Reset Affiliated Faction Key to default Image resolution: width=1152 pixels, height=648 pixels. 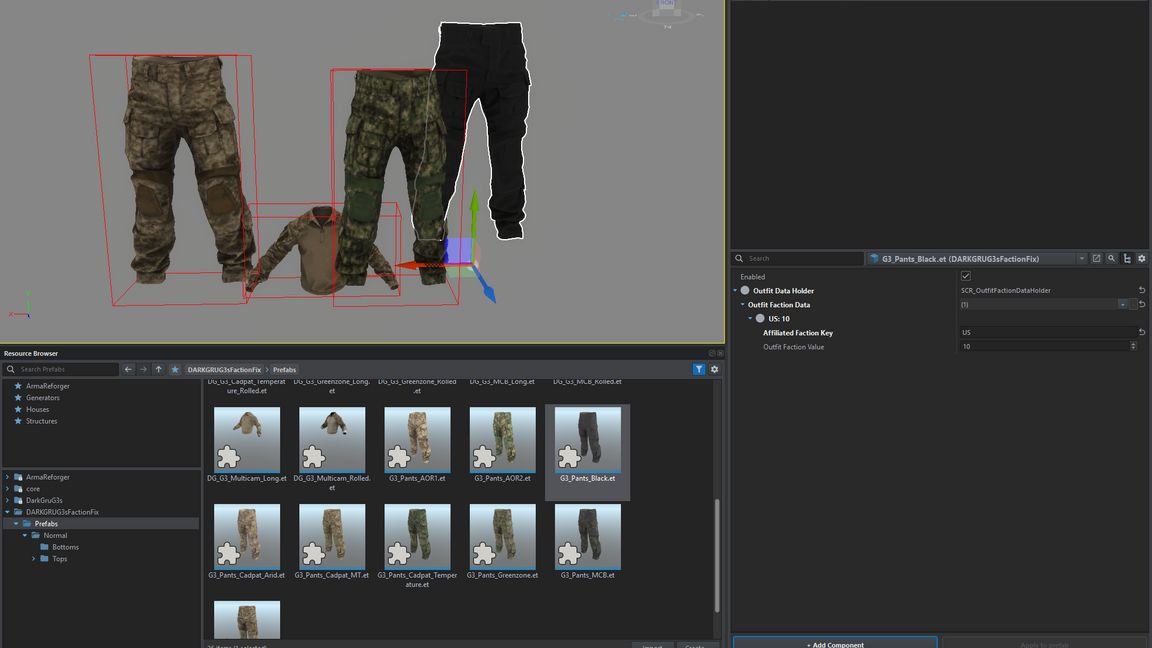click(1142, 332)
